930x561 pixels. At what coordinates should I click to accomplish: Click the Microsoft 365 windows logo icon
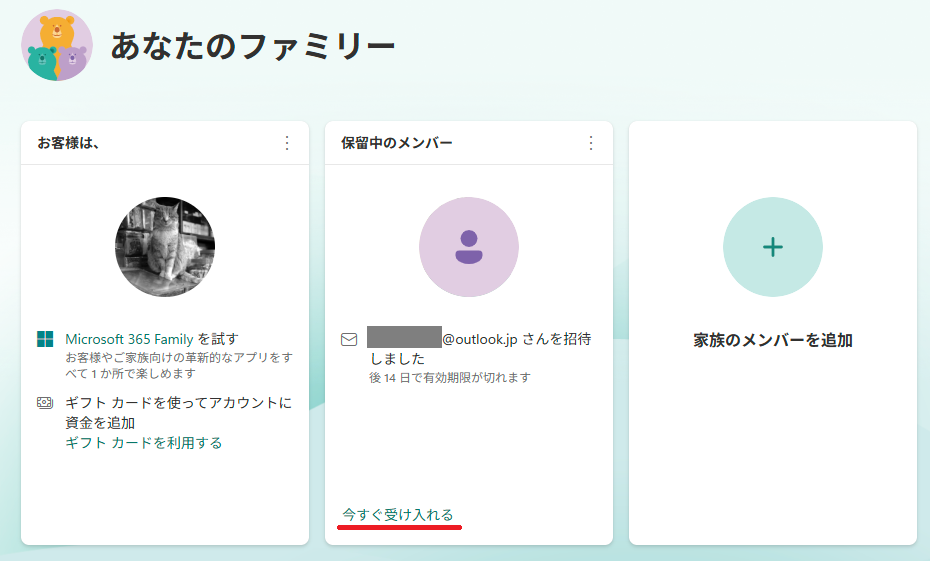pos(45,339)
